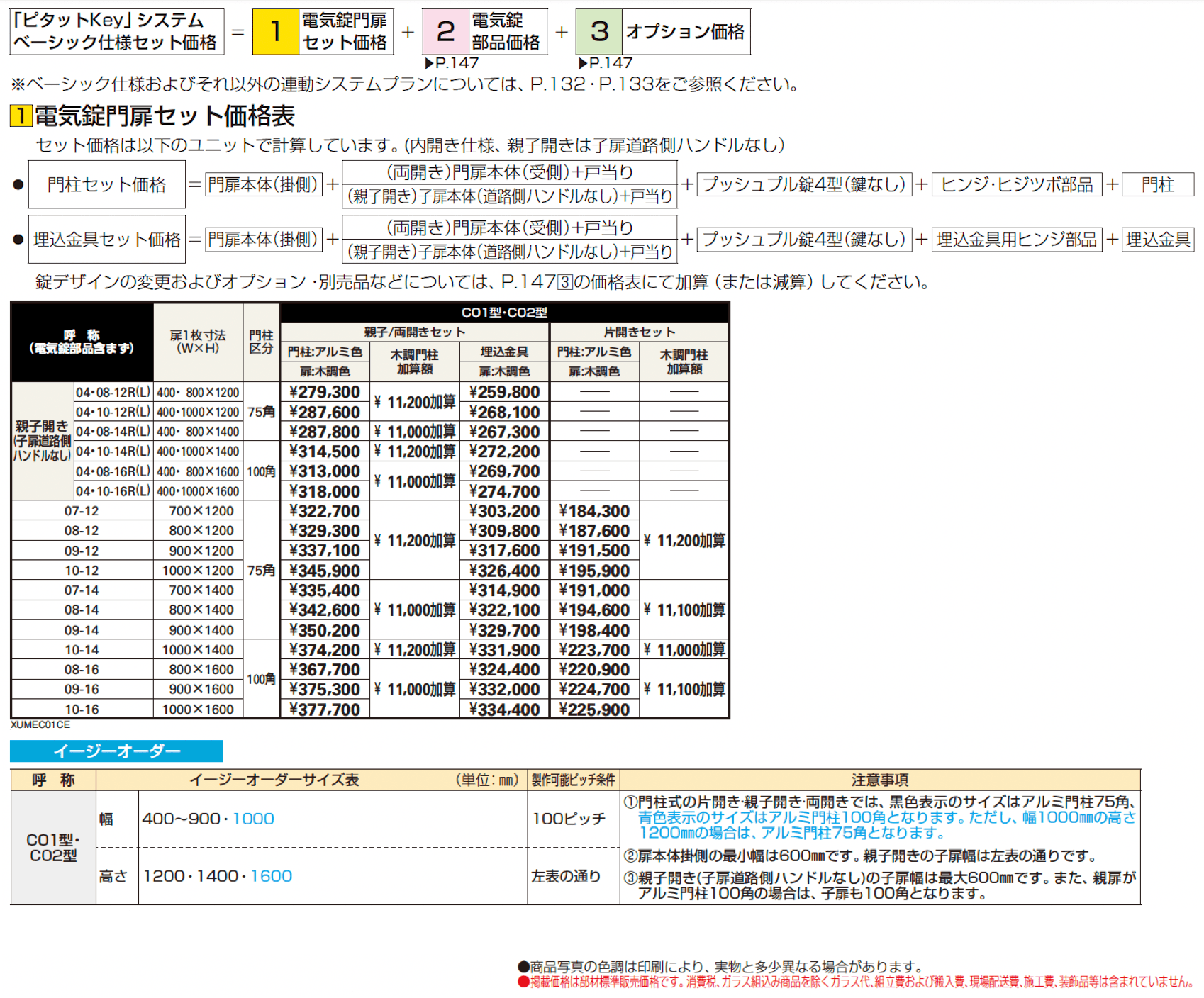Click the black circle beside the 商品写真 note
1204x998 pixels.
523,967
